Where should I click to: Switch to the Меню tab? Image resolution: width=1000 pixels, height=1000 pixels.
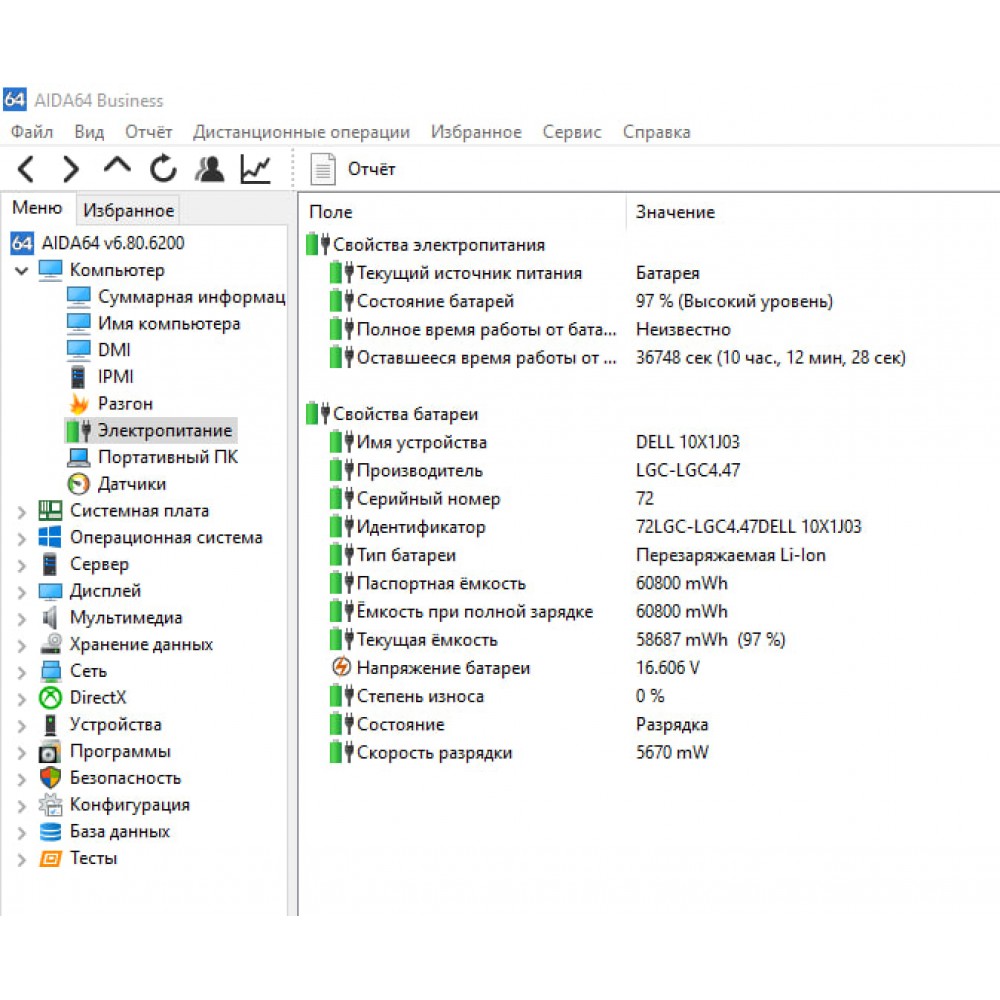[37, 208]
